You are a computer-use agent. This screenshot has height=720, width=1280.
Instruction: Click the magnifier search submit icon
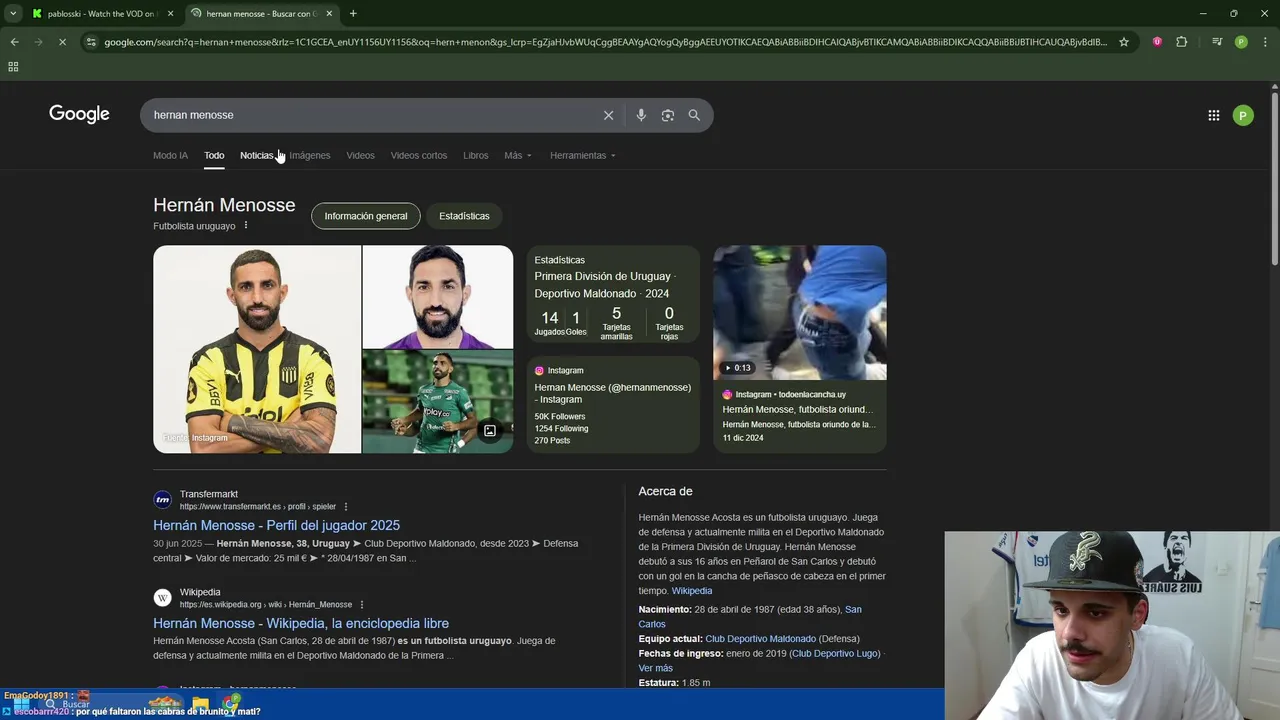pos(694,115)
